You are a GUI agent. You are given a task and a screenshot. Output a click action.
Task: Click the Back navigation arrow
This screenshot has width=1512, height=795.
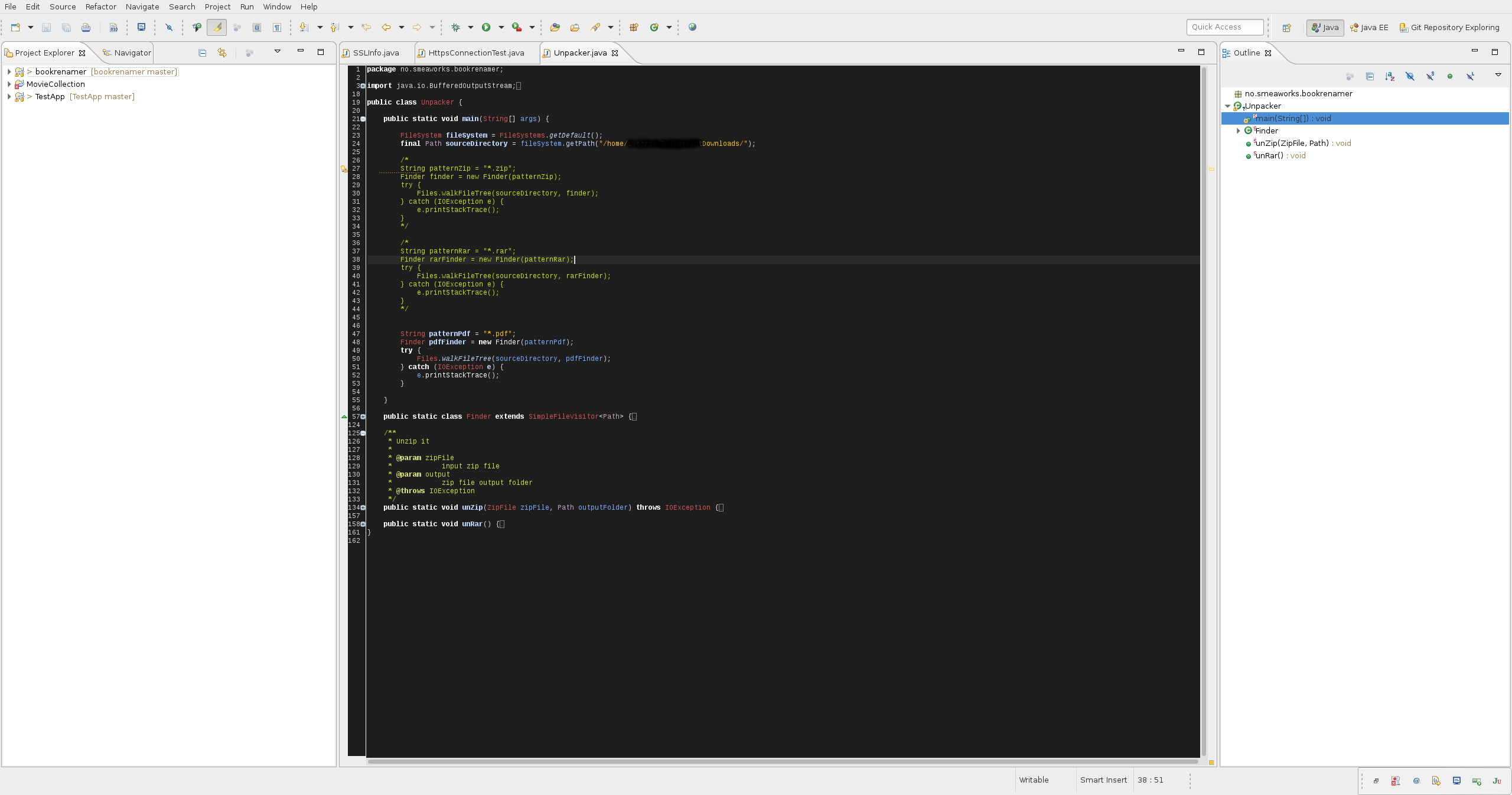(386, 27)
